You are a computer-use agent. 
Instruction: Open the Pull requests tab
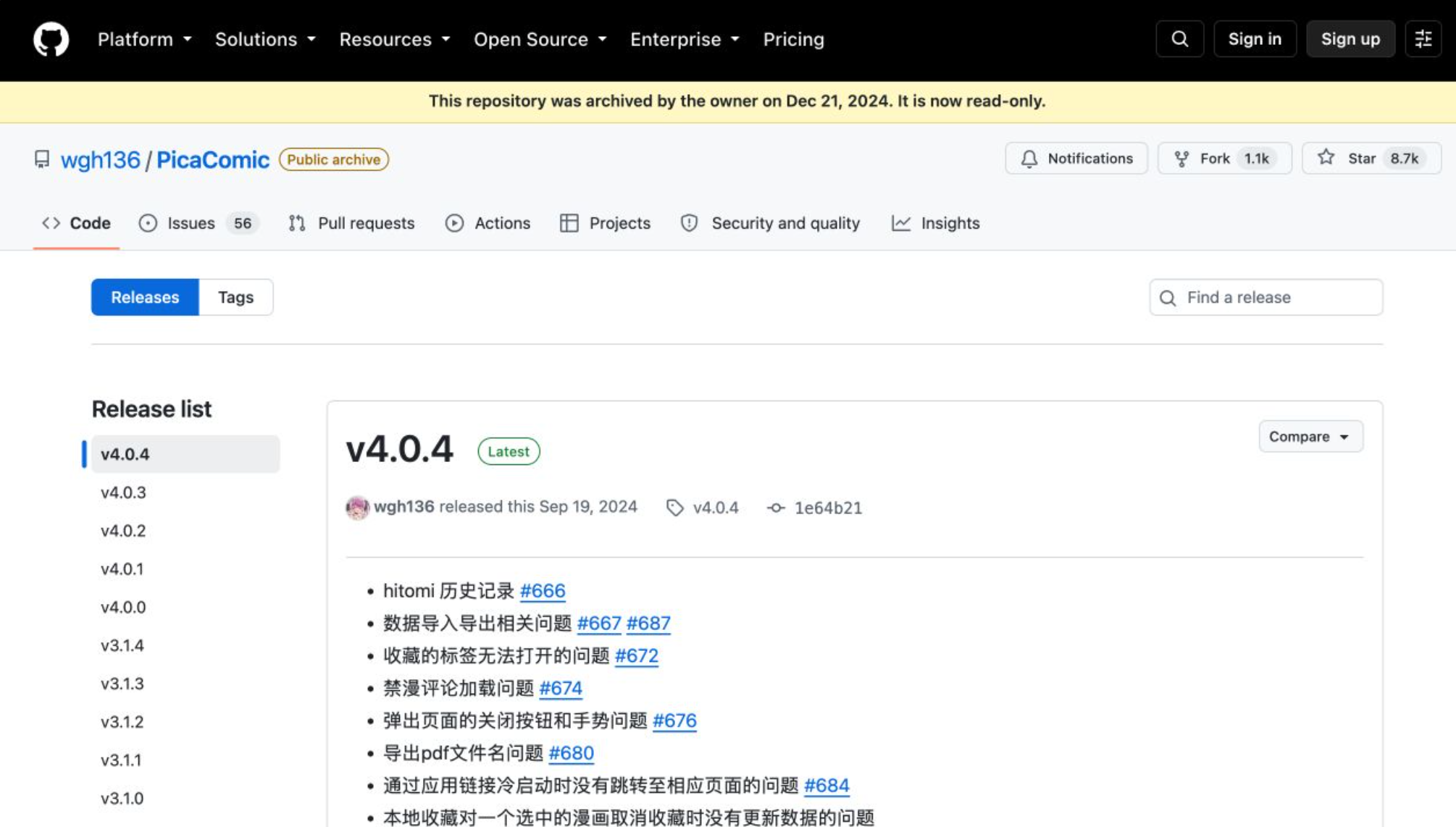(x=351, y=223)
